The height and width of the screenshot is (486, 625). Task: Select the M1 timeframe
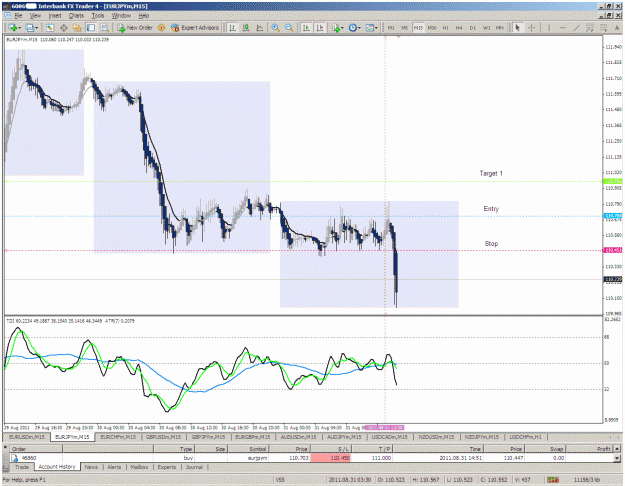(x=391, y=28)
